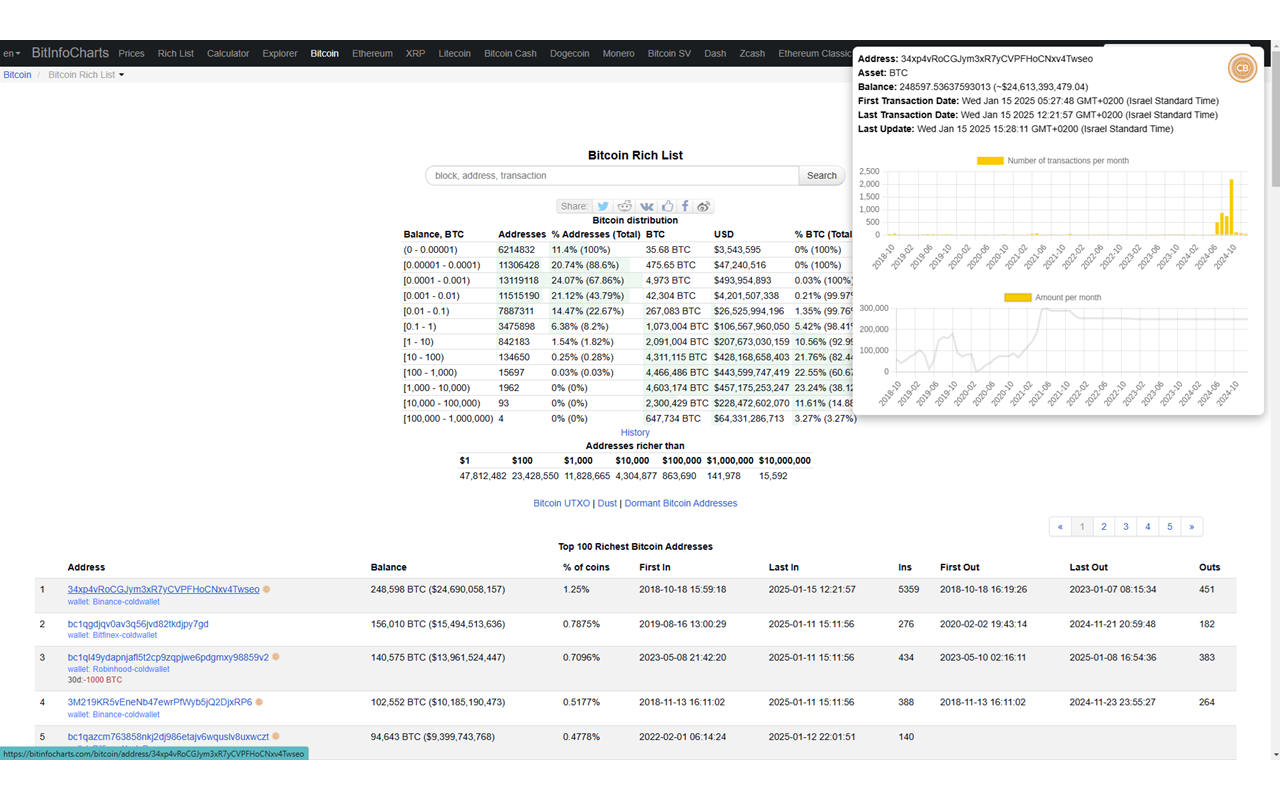This screenshot has height=800, width=1280.
Task: Share the page on VK
Action: pyautogui.click(x=647, y=206)
